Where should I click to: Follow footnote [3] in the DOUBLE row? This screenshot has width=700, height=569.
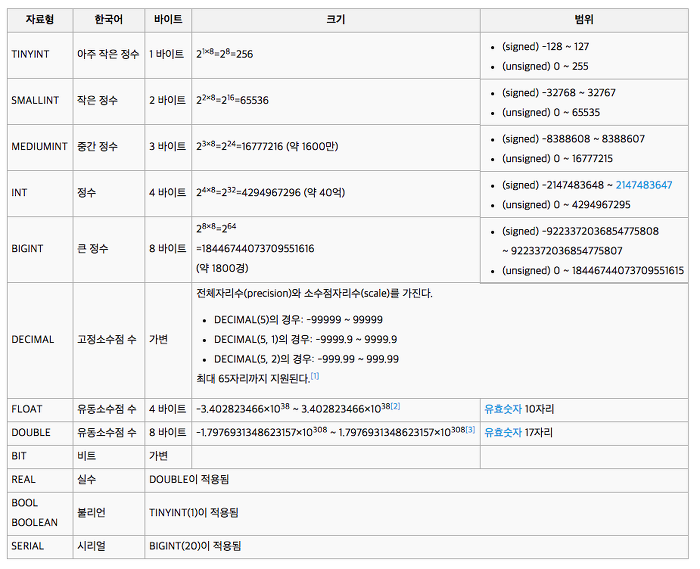[x=470, y=429]
